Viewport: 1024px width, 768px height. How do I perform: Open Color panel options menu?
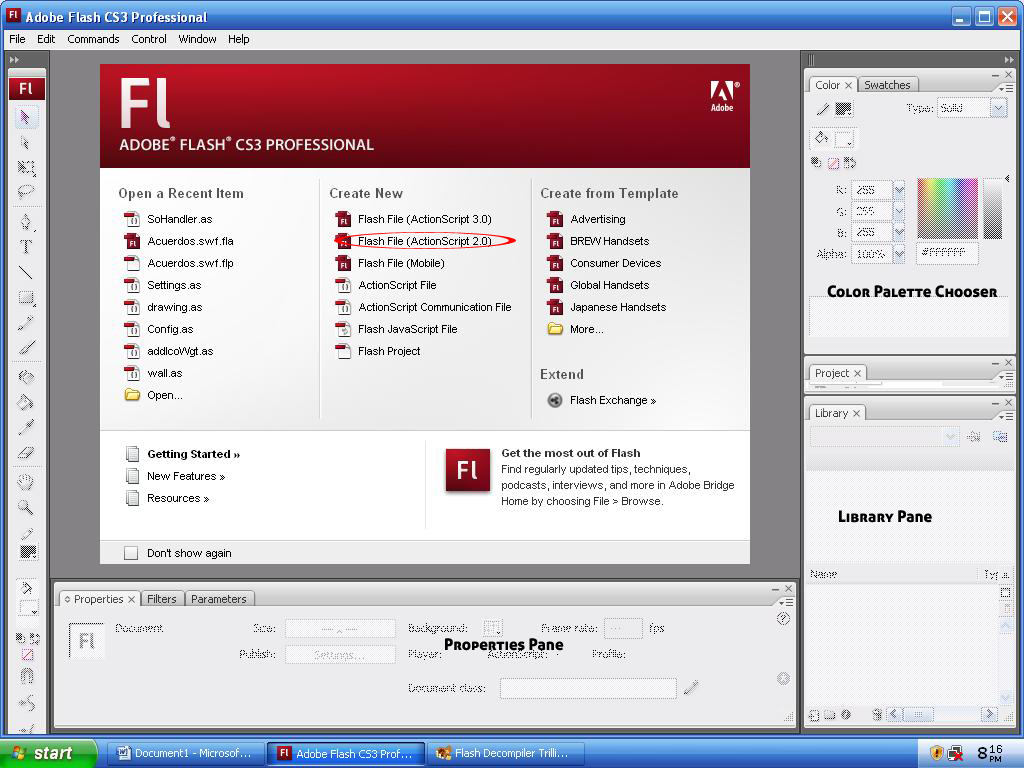(1005, 88)
